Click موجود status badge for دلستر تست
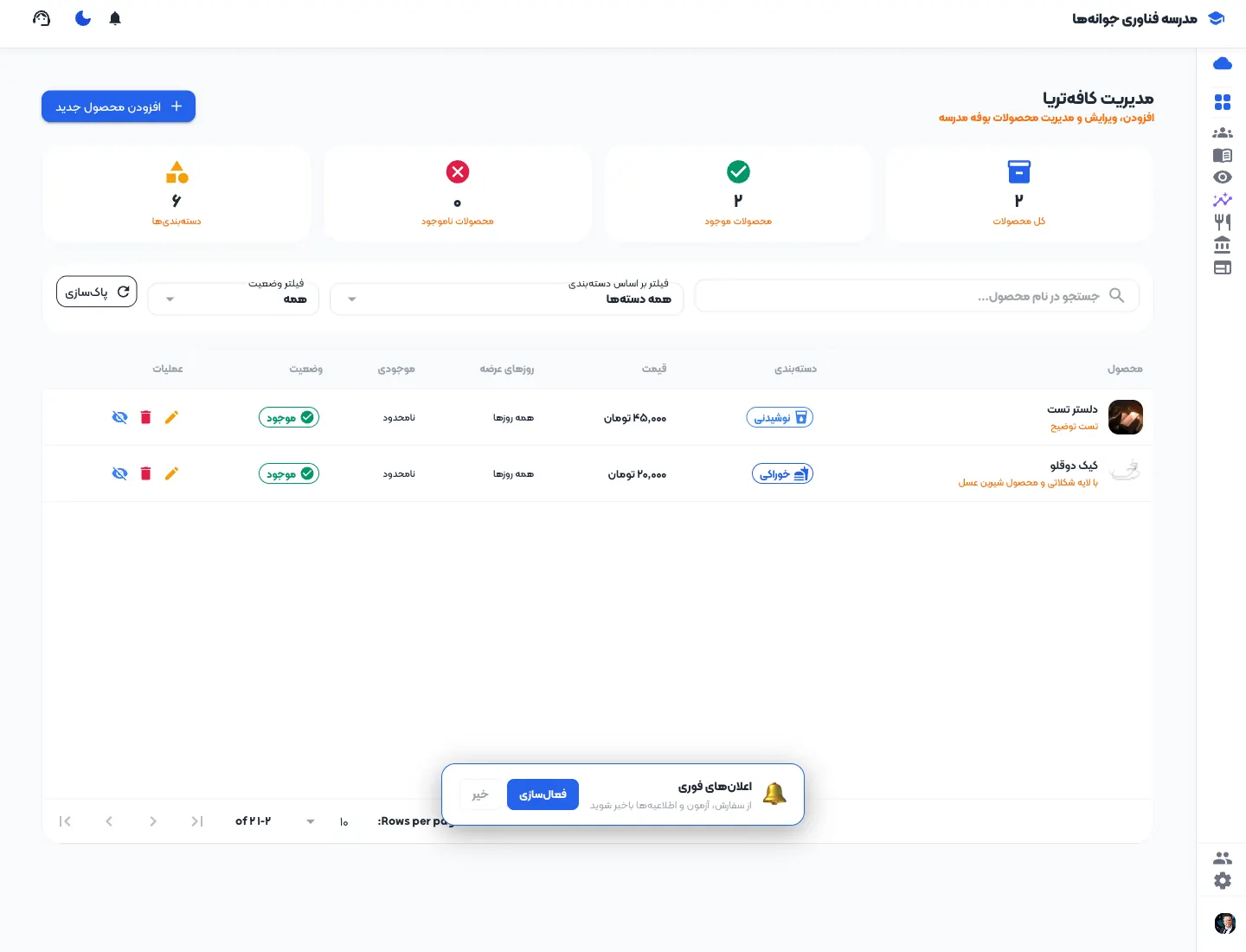This screenshot has width=1246, height=952. 289,417
